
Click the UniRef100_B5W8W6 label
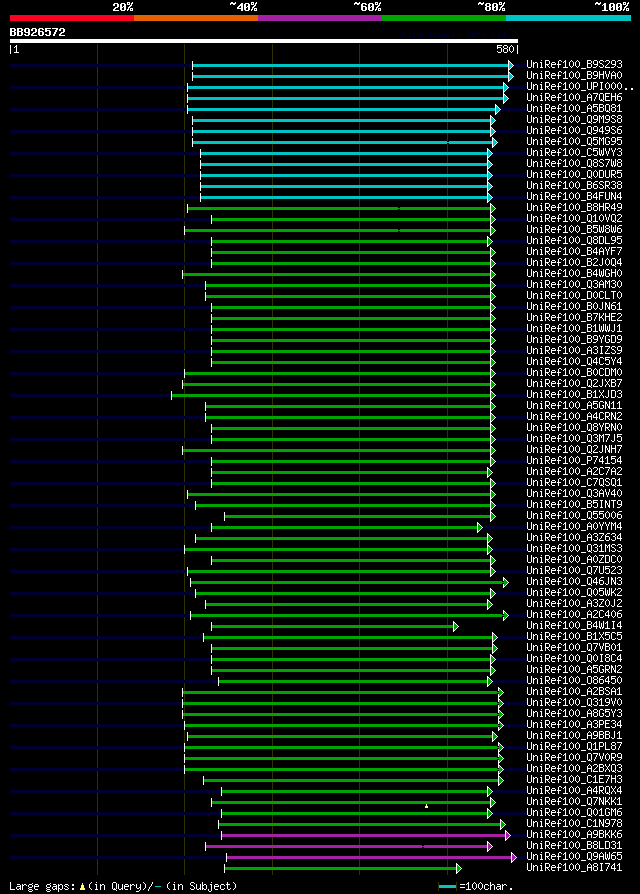(574, 230)
